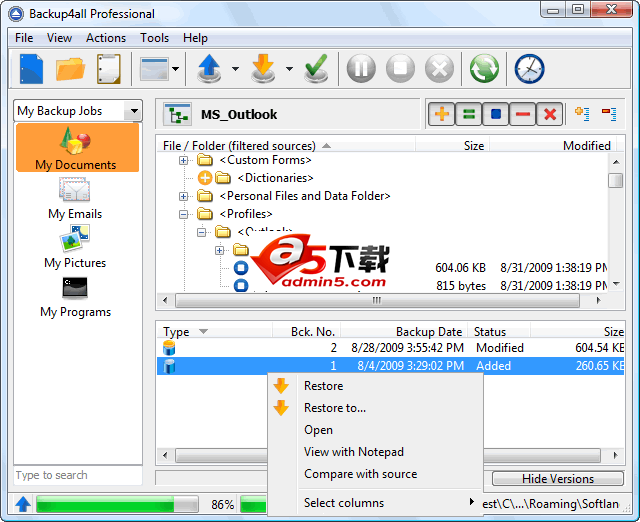This screenshot has width=640, height=522.
Task: Start Backup with blue arrow icon
Action: click(209, 69)
